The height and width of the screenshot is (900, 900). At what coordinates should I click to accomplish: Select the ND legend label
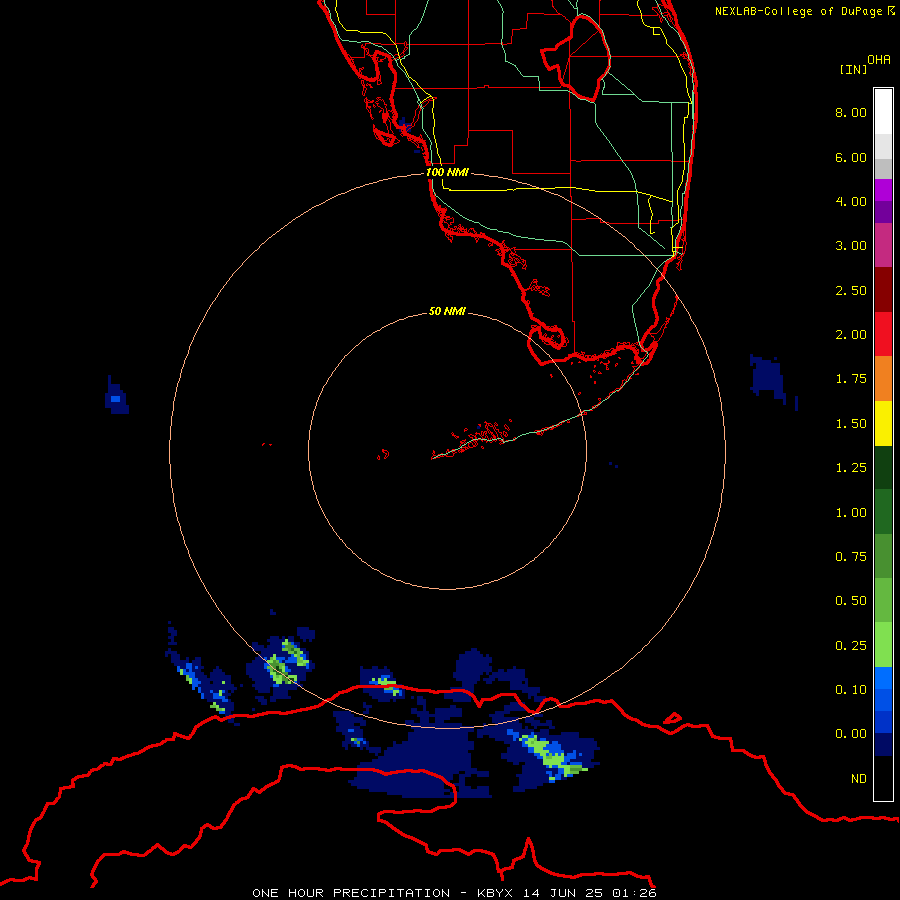tap(859, 779)
